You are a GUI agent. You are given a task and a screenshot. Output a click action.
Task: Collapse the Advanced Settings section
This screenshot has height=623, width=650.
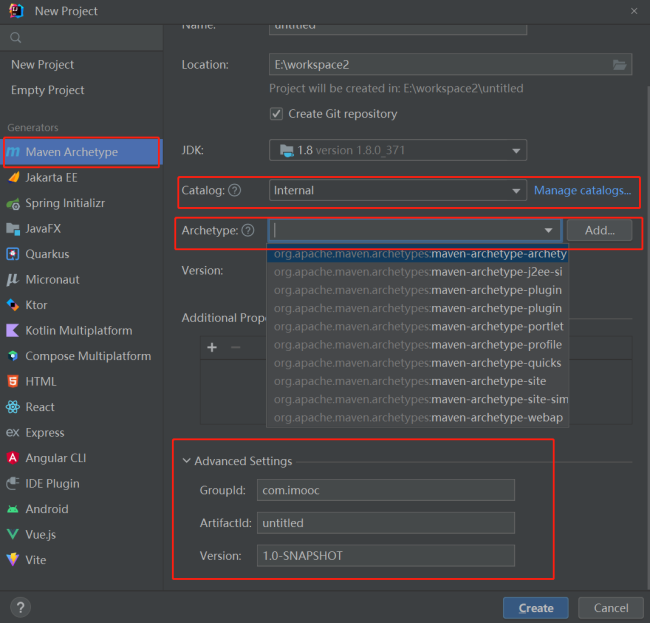(x=187, y=461)
